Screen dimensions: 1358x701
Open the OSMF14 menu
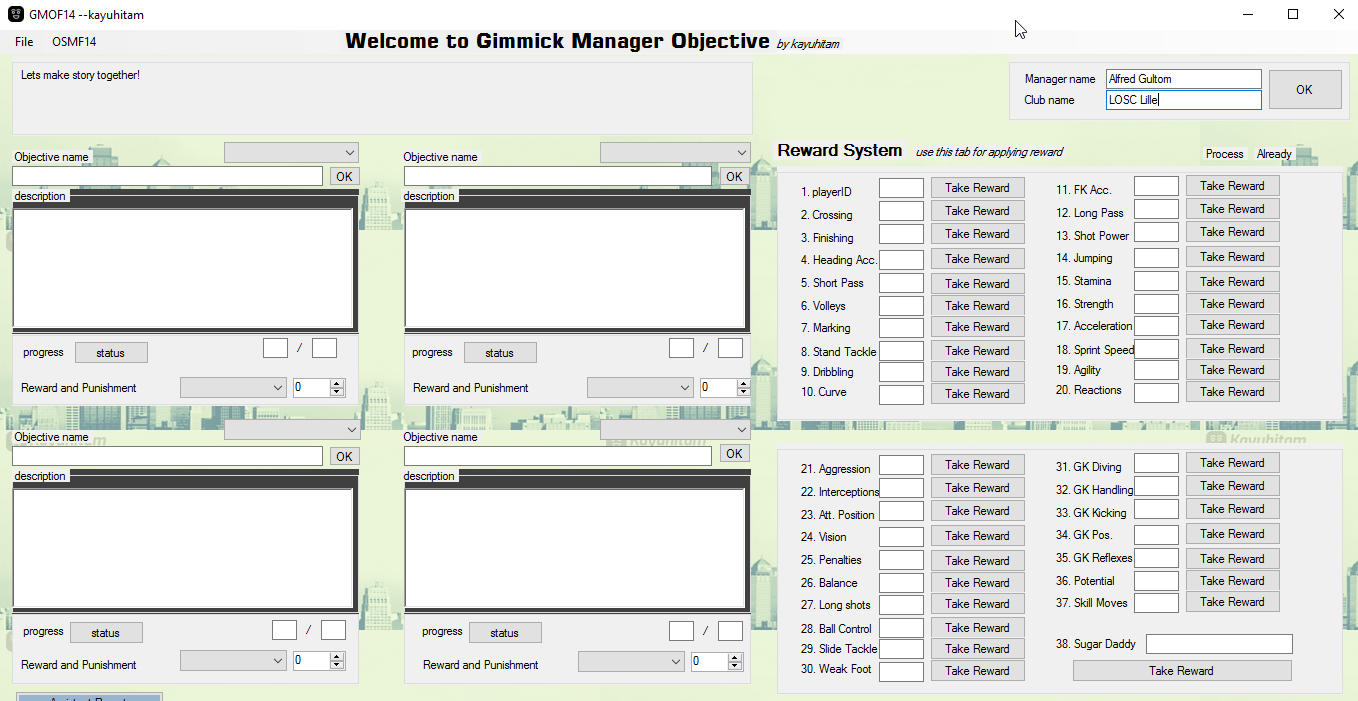click(74, 42)
